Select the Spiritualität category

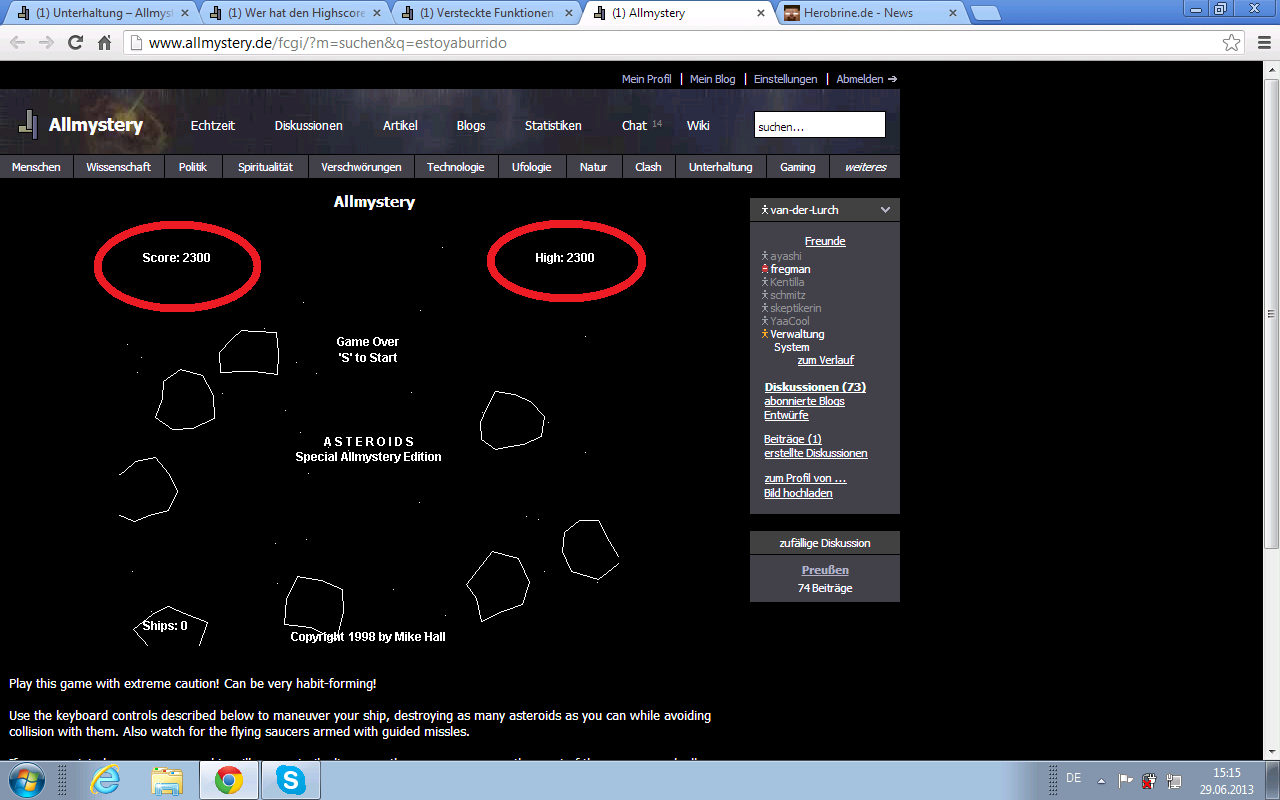(265, 167)
